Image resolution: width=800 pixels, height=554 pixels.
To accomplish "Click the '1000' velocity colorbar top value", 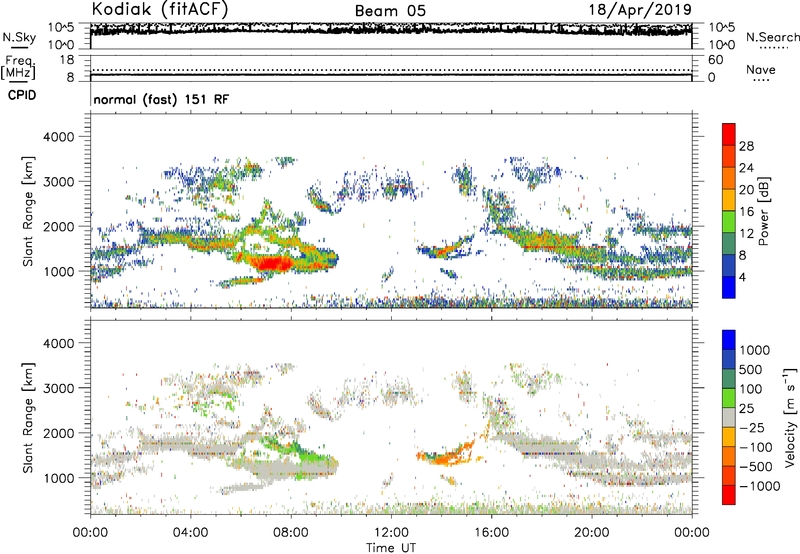I will [x=754, y=350].
